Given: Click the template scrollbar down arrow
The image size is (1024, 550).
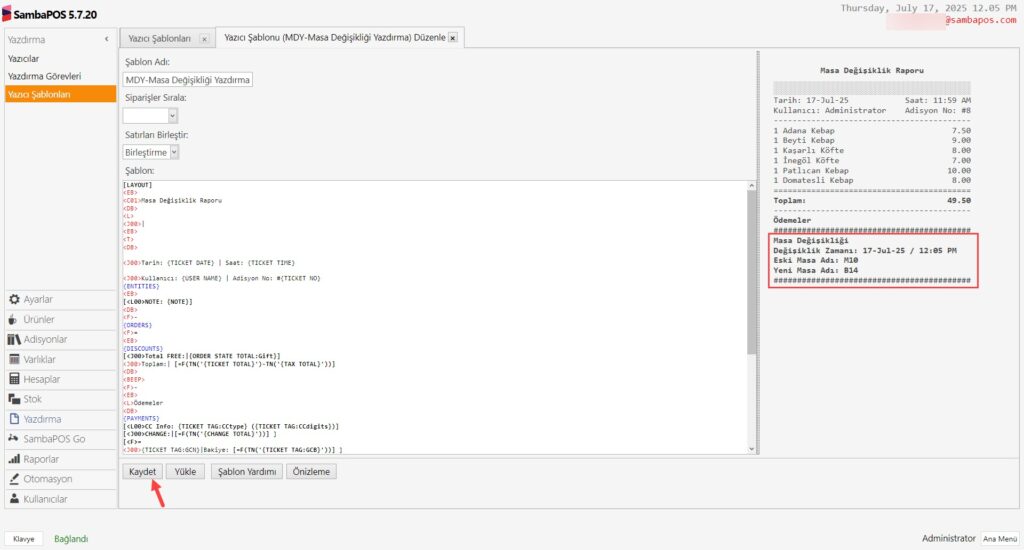Looking at the screenshot, I should [752, 449].
